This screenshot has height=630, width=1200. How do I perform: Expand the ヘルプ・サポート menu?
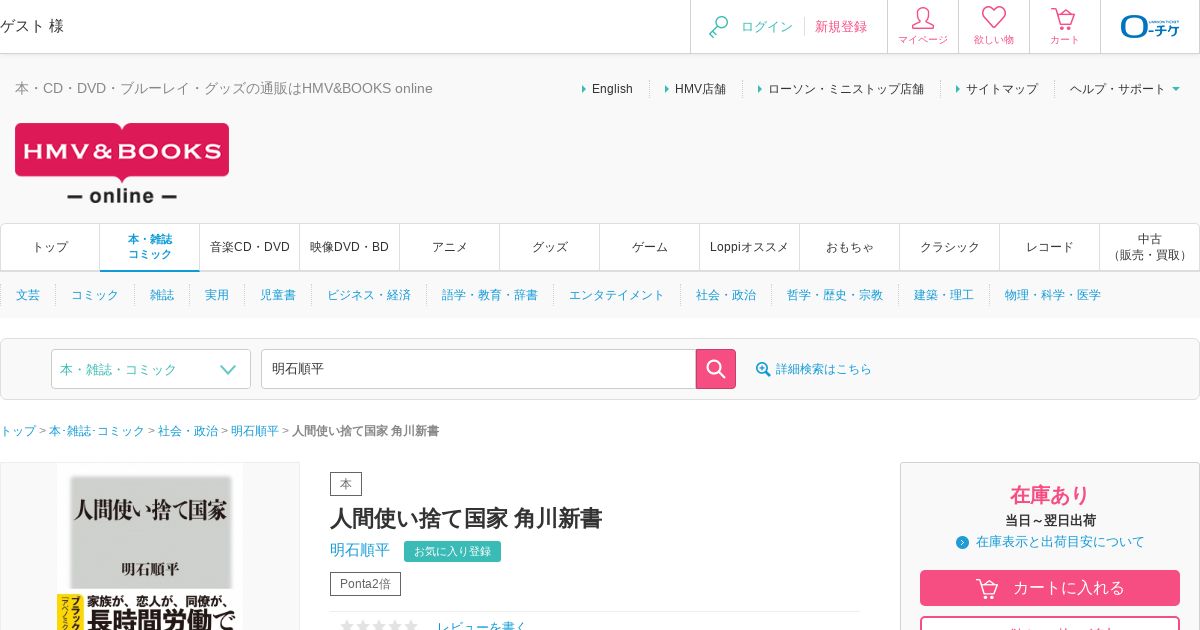[1125, 89]
